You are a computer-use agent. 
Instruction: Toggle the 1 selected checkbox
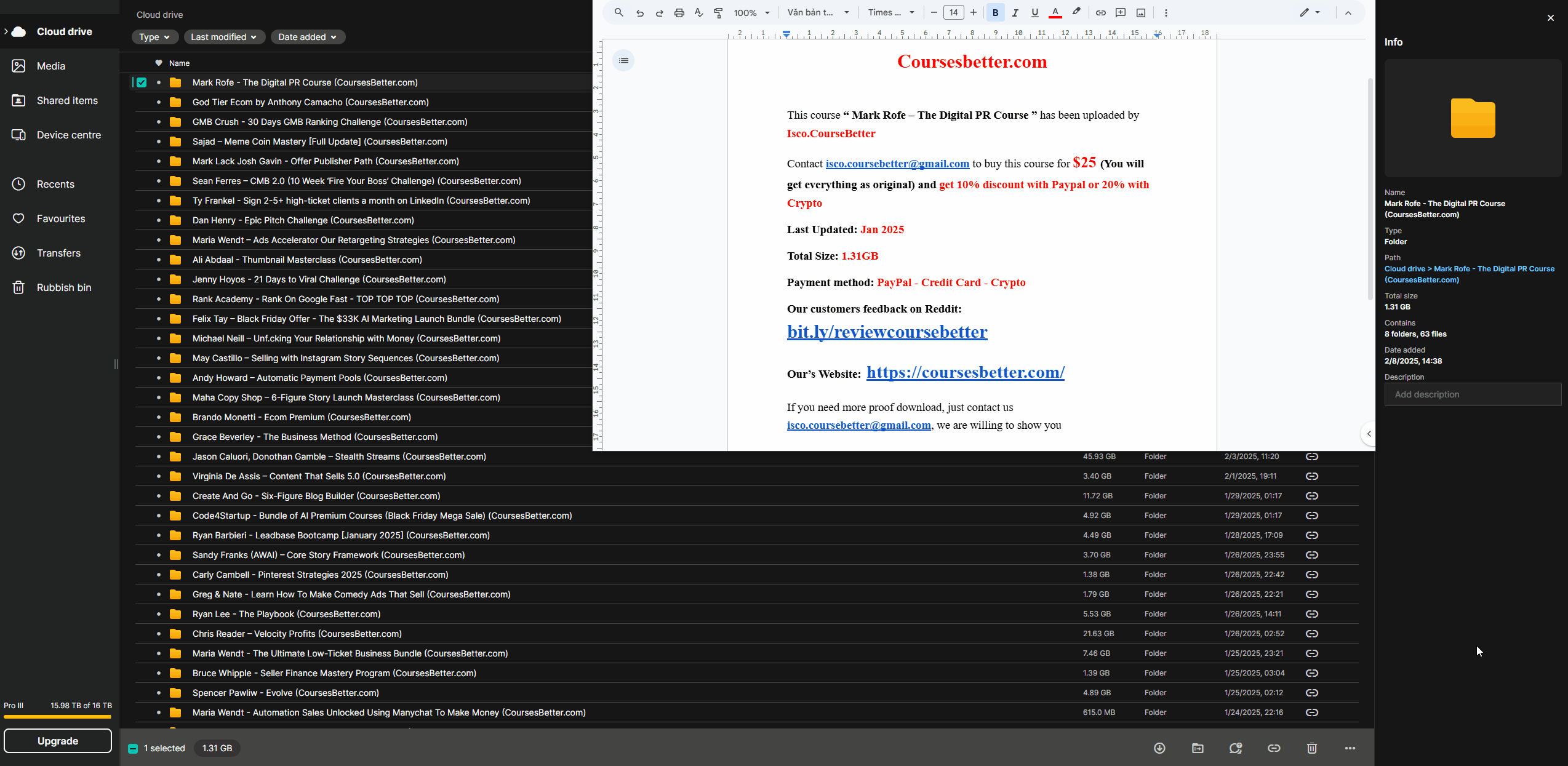(133, 748)
